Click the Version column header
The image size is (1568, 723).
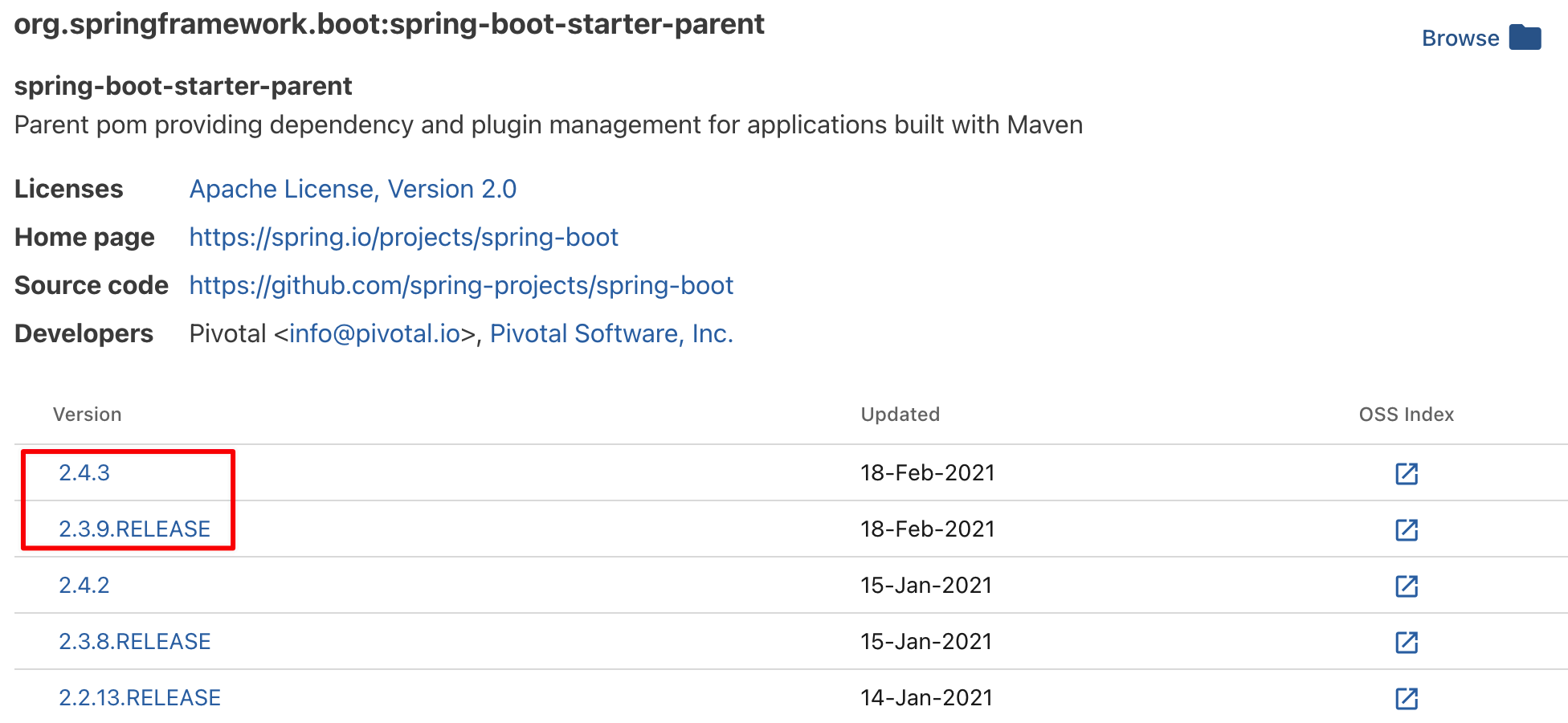click(88, 415)
